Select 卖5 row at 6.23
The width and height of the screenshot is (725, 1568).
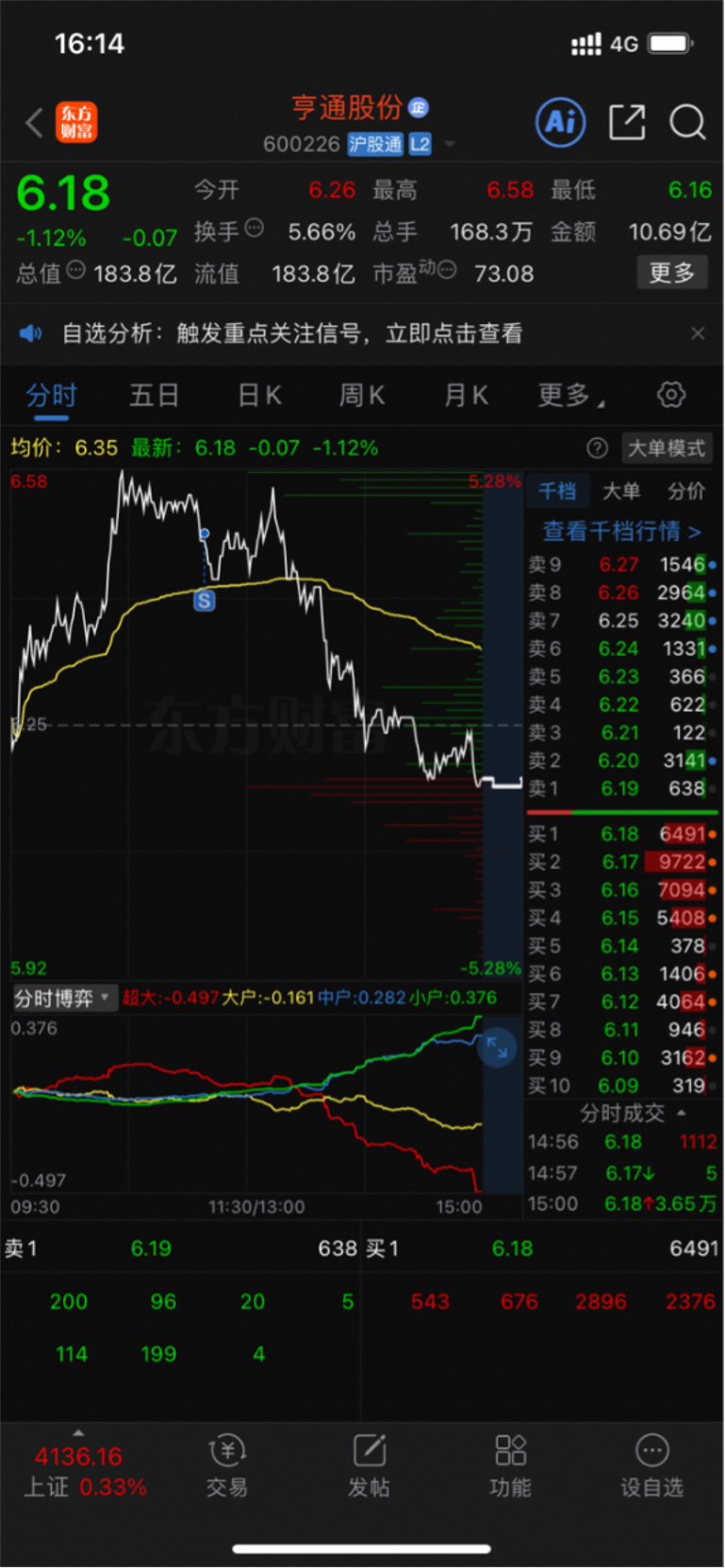click(x=621, y=677)
